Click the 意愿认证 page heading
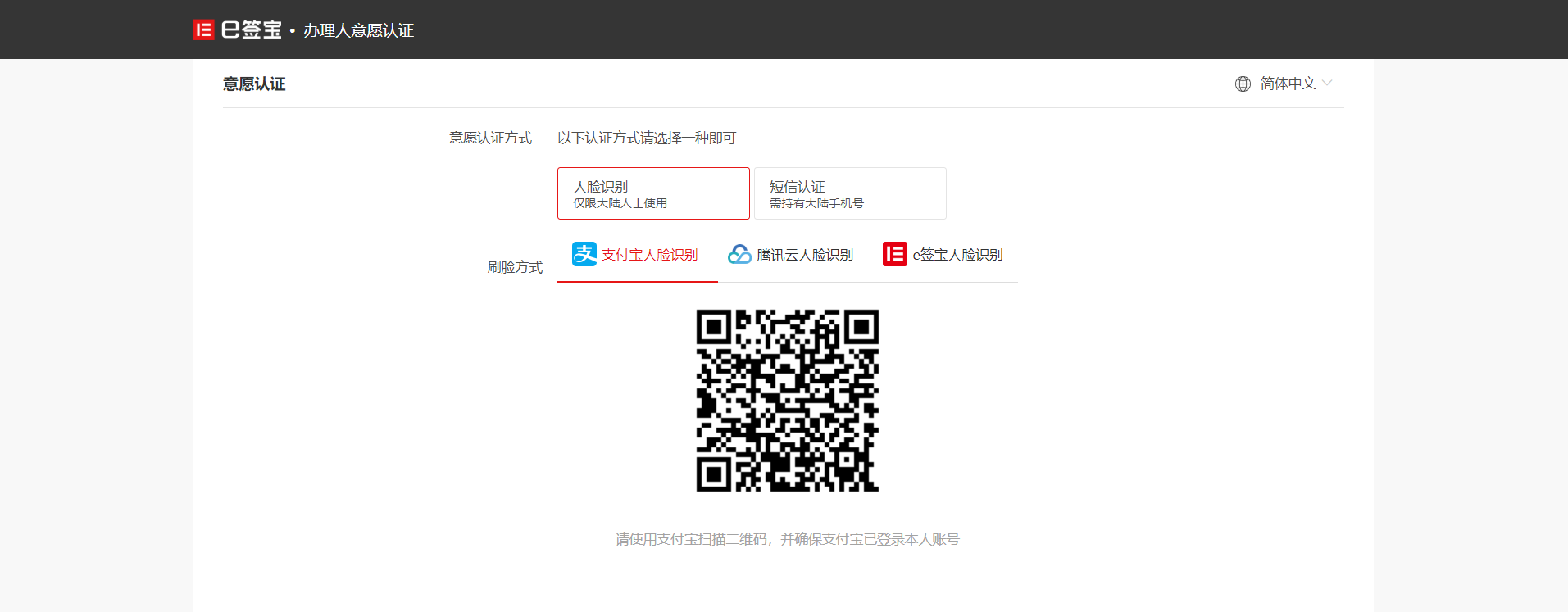The width and height of the screenshot is (1568, 612). pos(254,84)
